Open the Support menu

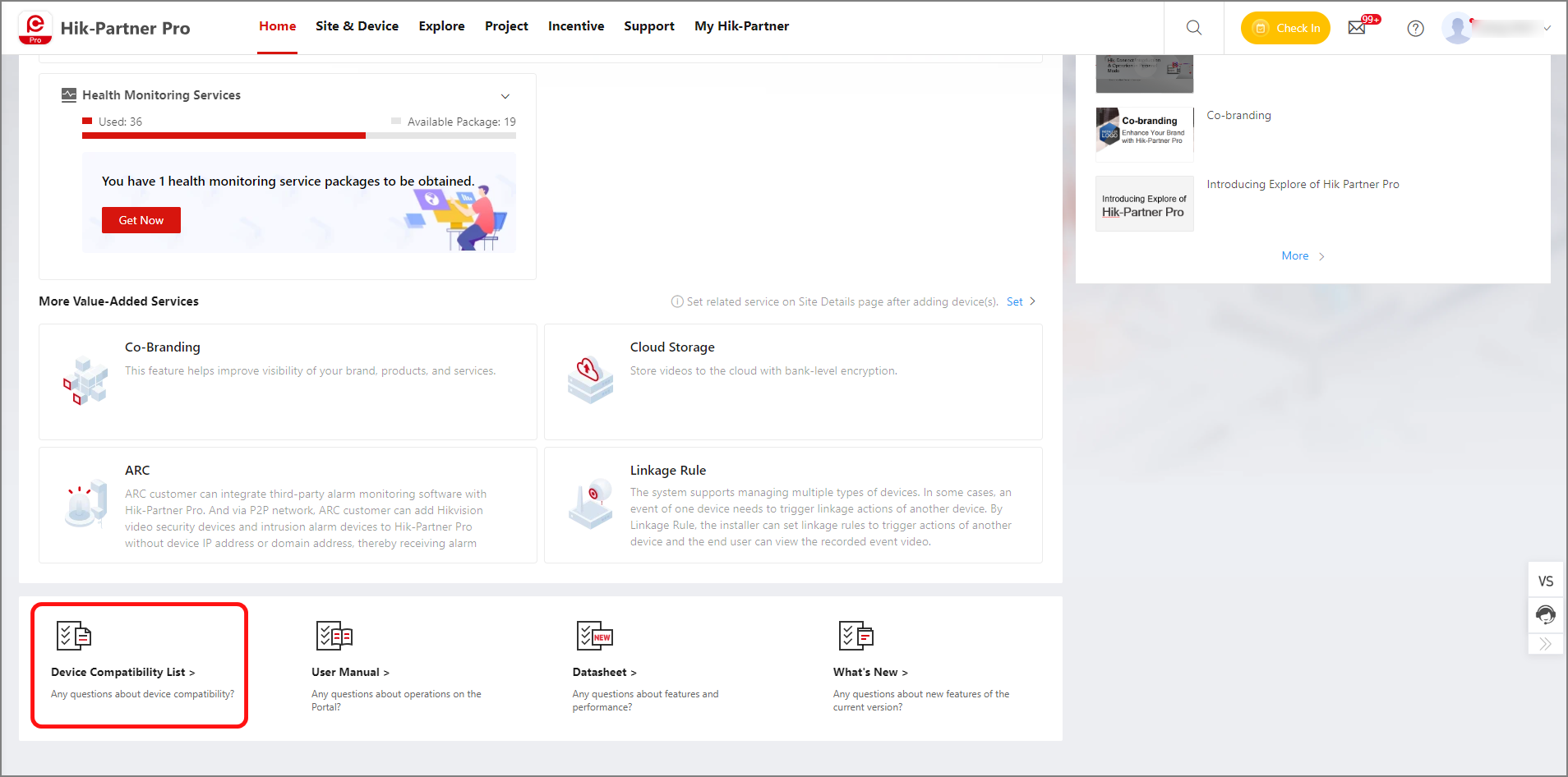[x=649, y=26]
